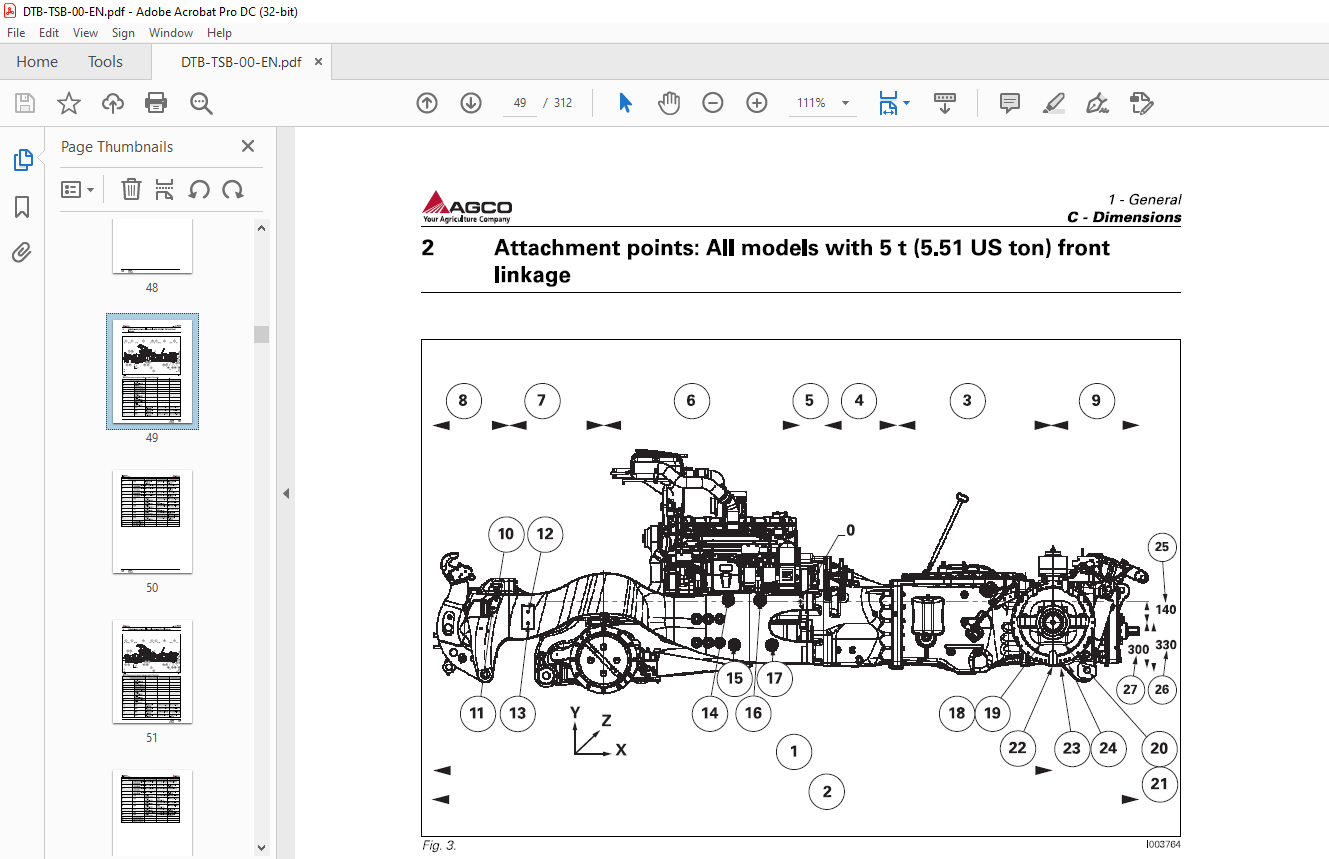Open the find text magnifier
Screen dimensions: 1329x859
click(x=201, y=103)
